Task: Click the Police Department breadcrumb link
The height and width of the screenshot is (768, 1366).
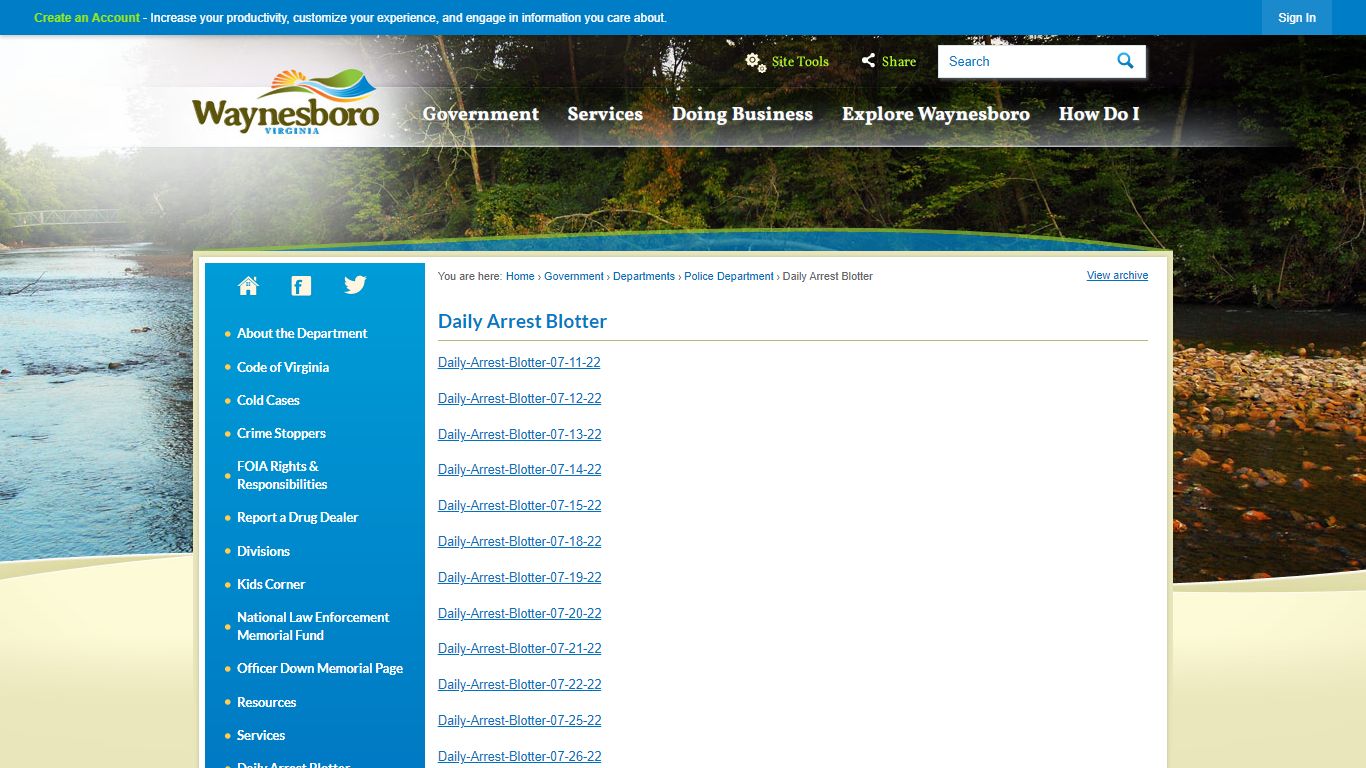Action: pos(729,276)
